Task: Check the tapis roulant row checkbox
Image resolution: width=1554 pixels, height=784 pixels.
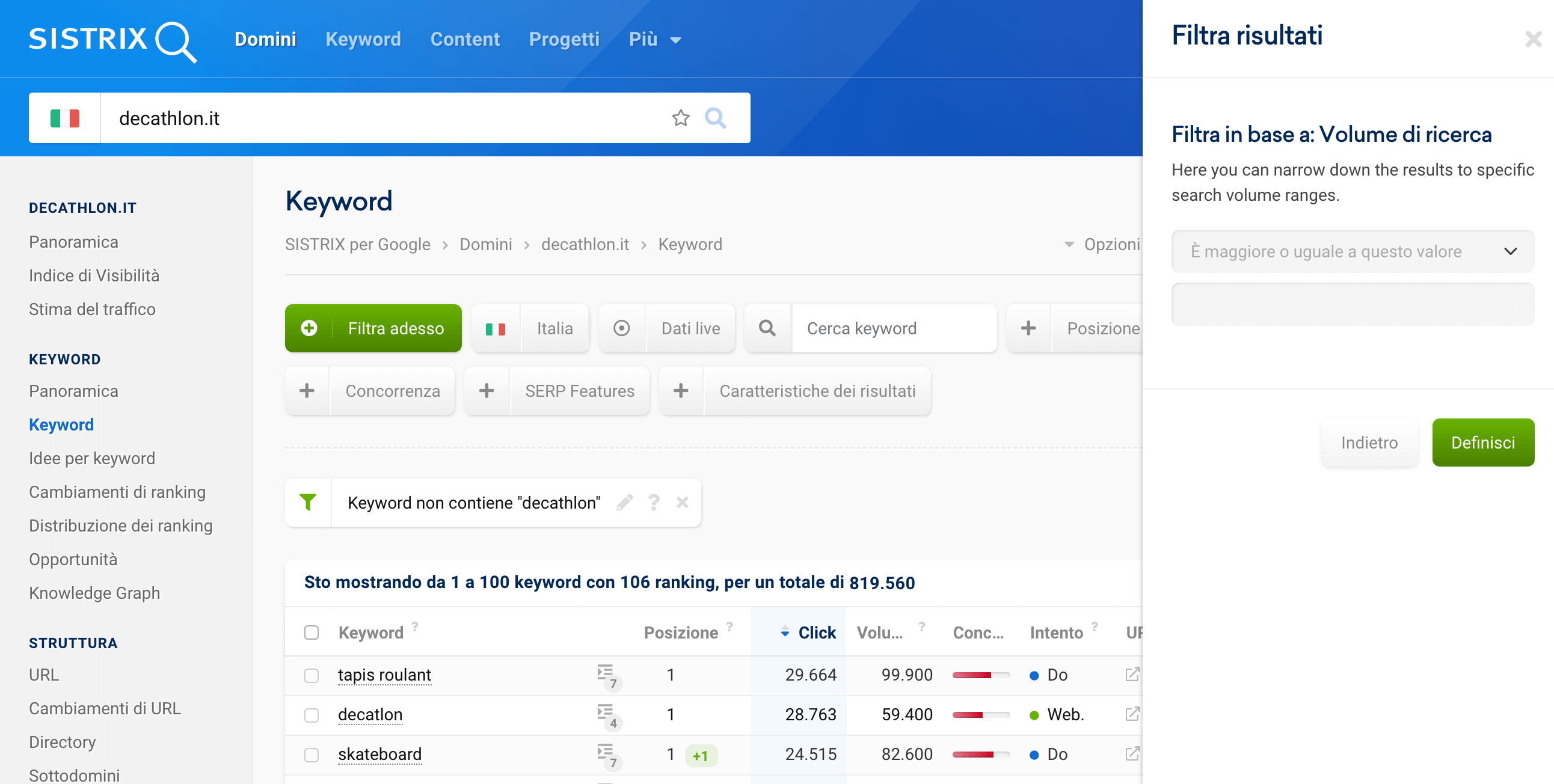Action: click(x=312, y=675)
